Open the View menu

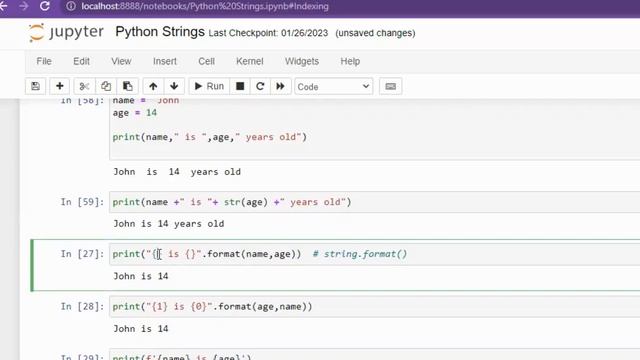[121, 61]
